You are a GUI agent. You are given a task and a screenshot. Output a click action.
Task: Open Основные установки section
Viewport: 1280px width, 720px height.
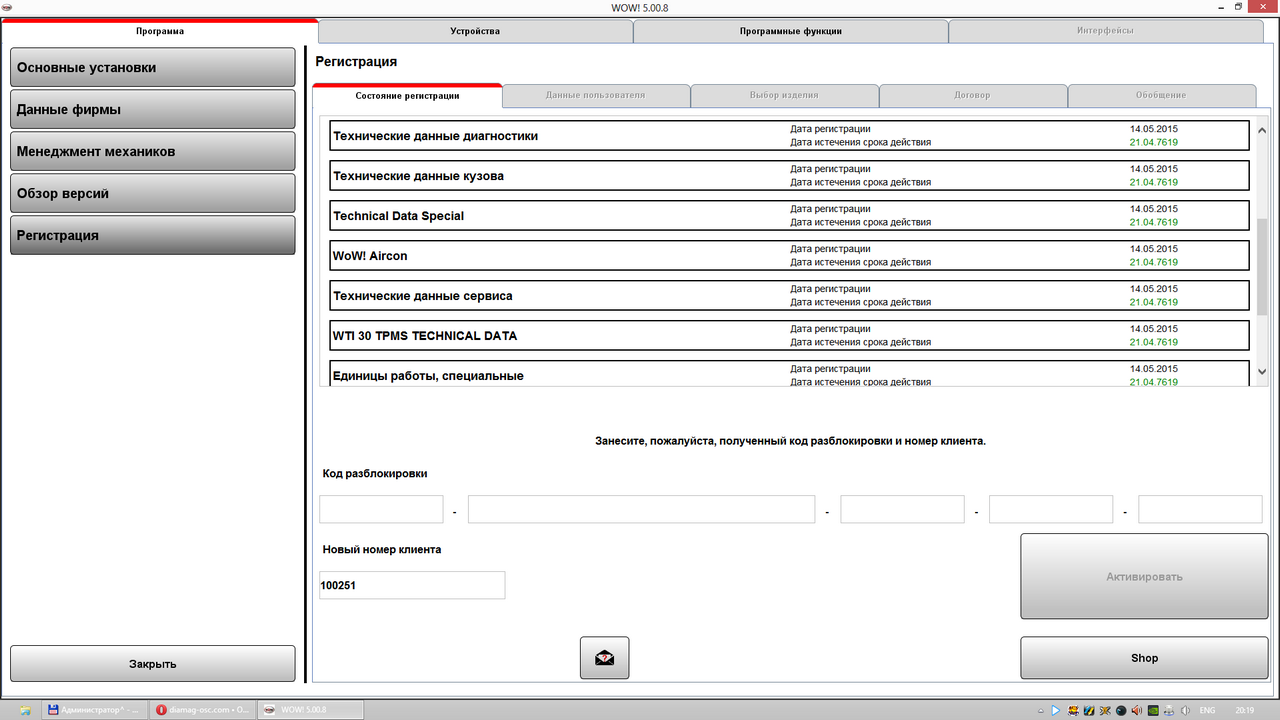pyautogui.click(x=153, y=68)
